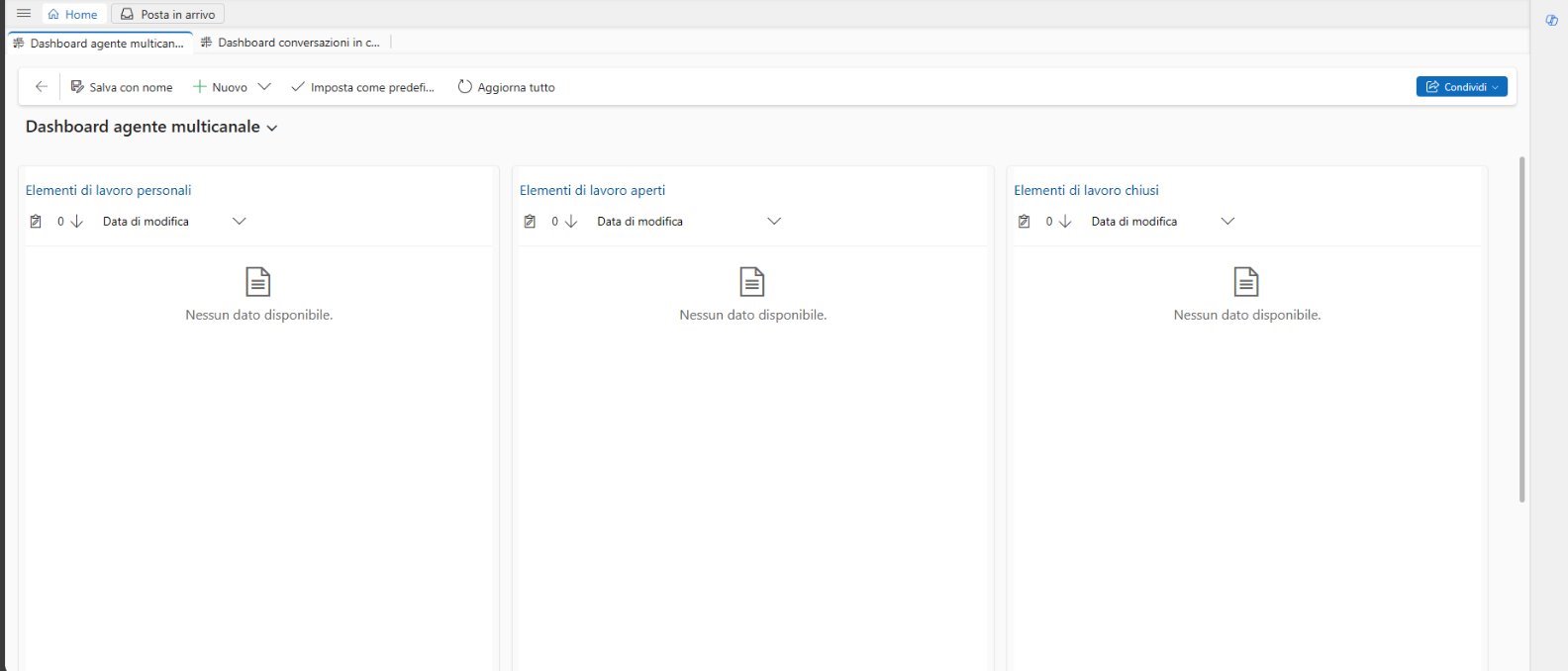Refresh with Aggiorna tutto
Viewport: 1568px width, 671px height.
[x=506, y=87]
